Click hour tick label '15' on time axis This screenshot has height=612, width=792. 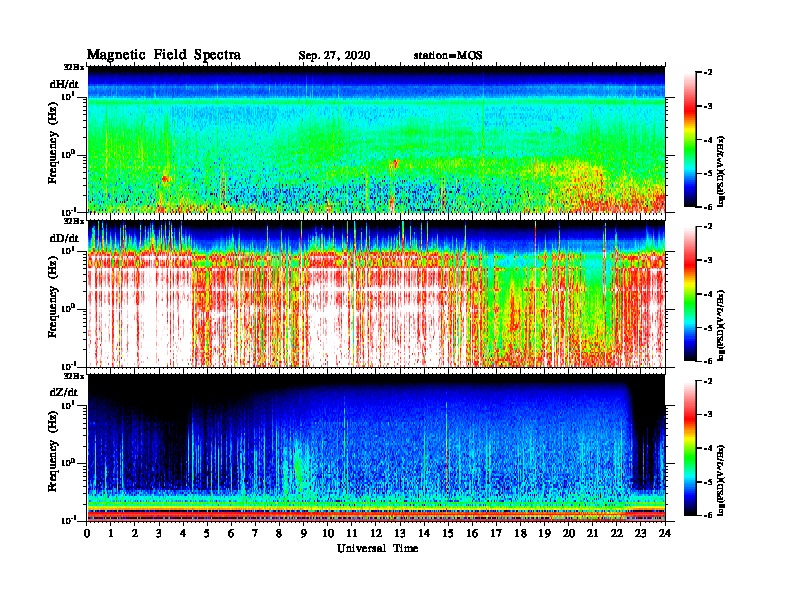448,533
